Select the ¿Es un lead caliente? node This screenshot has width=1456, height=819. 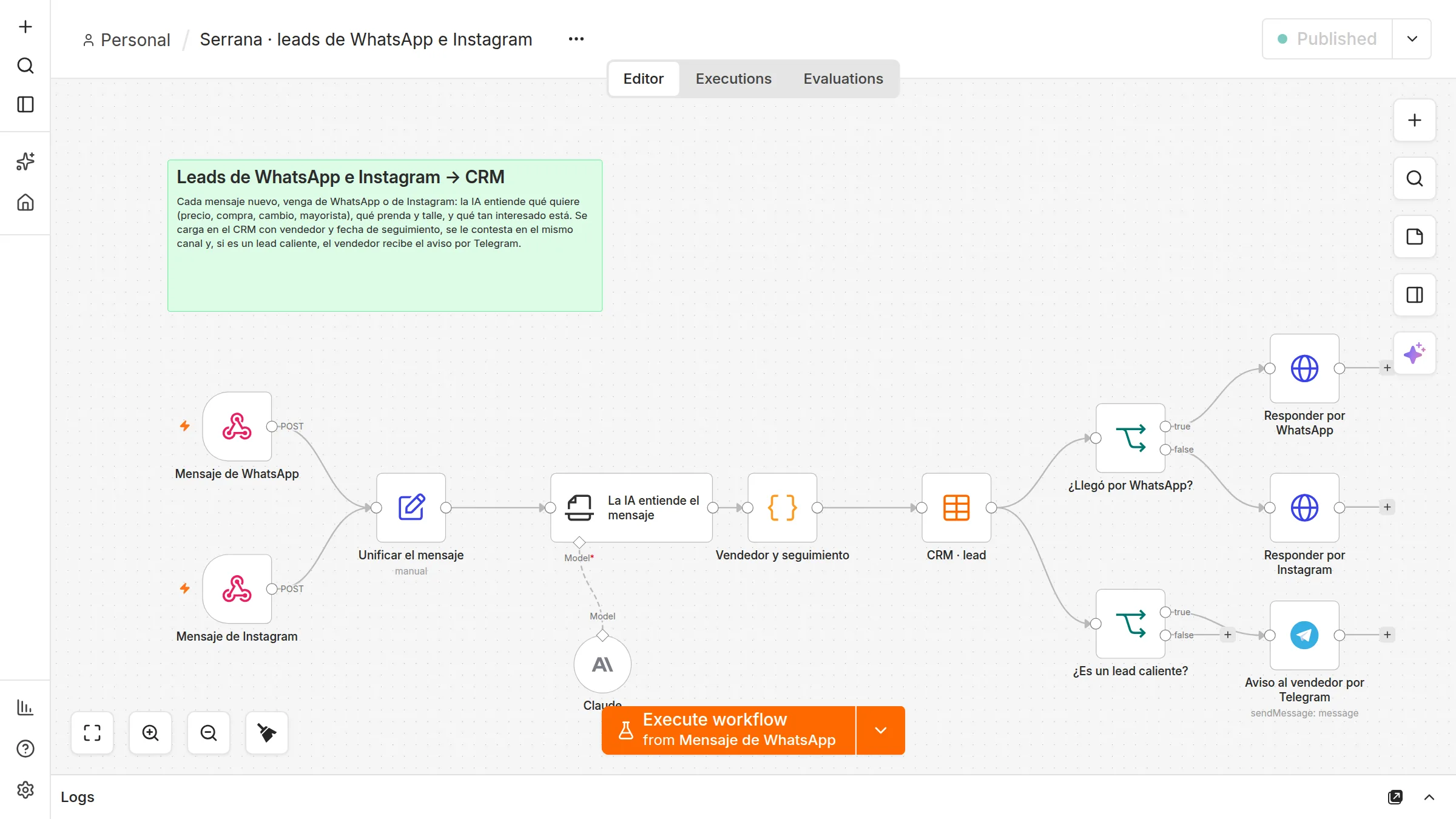tap(1131, 624)
